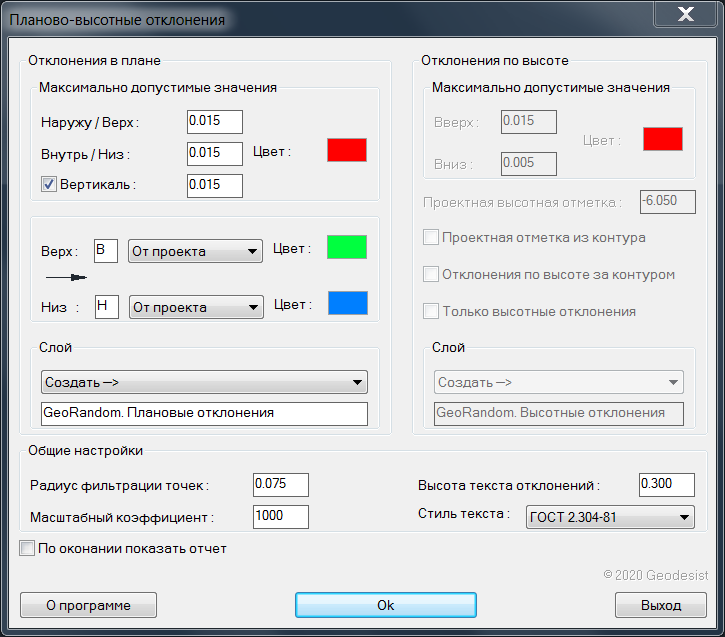Click the Наружу / Верх value field

point(215,122)
